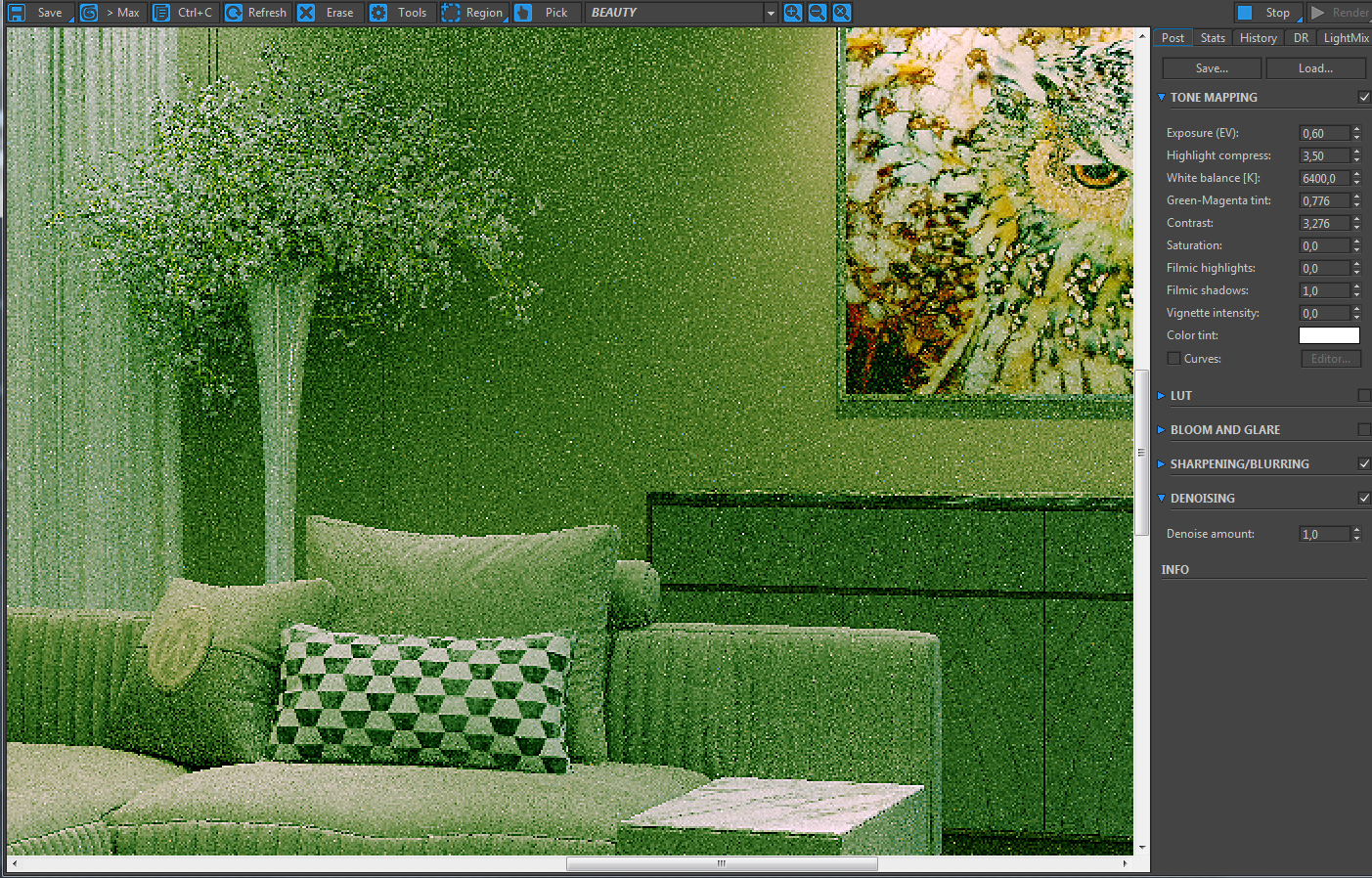
Task: Open the History tab
Action: tap(1258, 38)
